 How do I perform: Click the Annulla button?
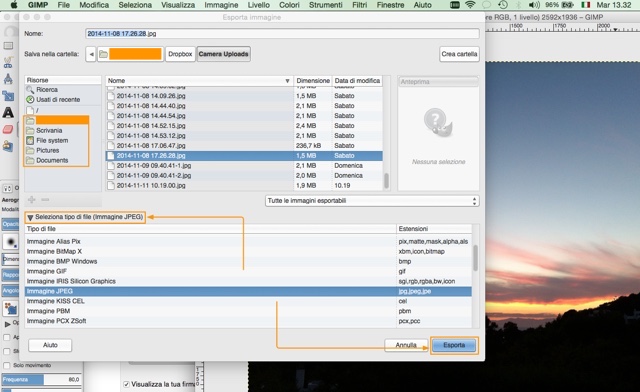406,345
